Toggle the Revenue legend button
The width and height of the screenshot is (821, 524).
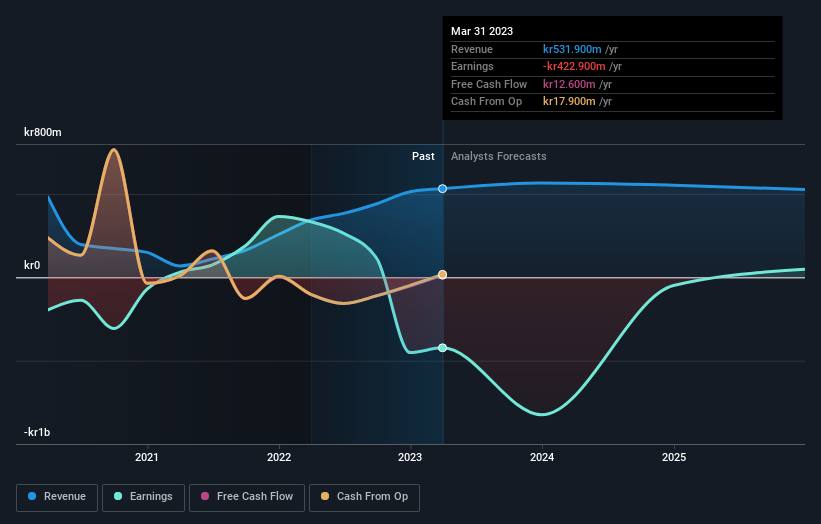[57, 497]
